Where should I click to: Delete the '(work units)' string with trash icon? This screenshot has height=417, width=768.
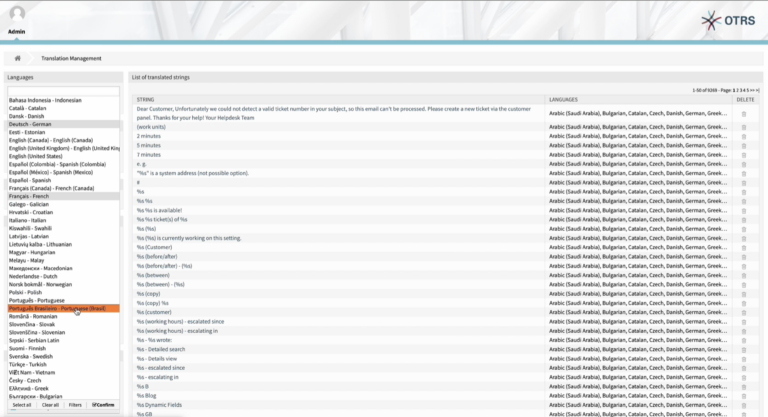tap(744, 127)
